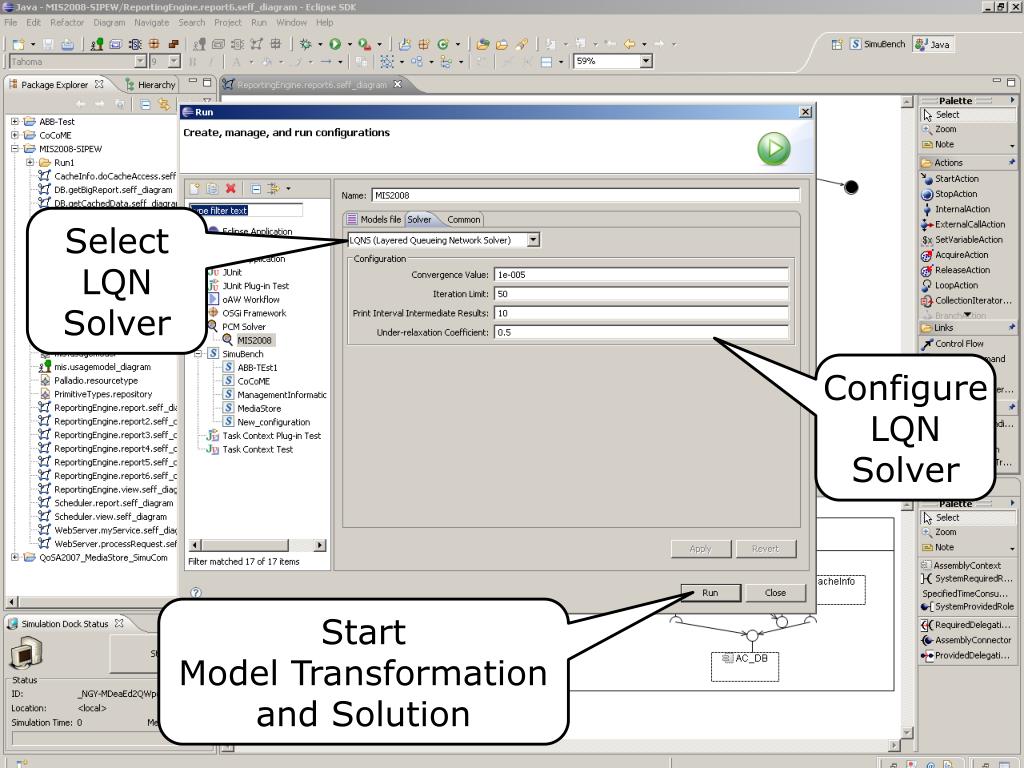This screenshot has width=1024, height=768.
Task: Open Palladio.resourcetype file
Action: pyautogui.click(x=96, y=381)
